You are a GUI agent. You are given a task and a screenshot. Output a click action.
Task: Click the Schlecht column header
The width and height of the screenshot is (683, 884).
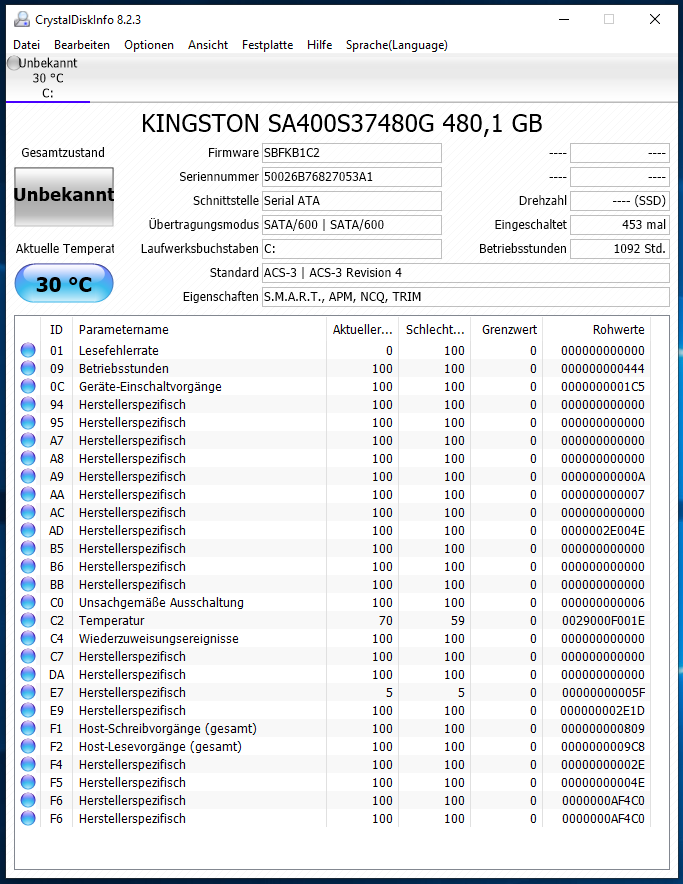[435, 330]
